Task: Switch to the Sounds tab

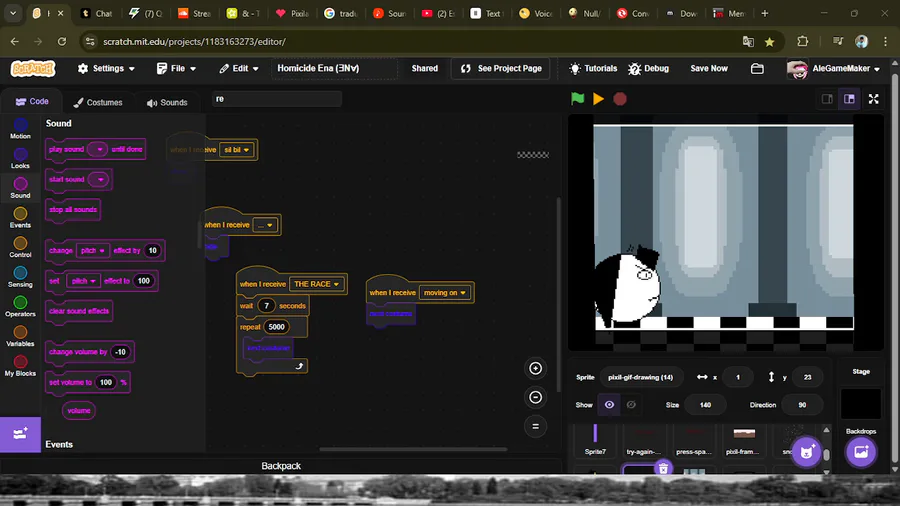Action: click(167, 102)
